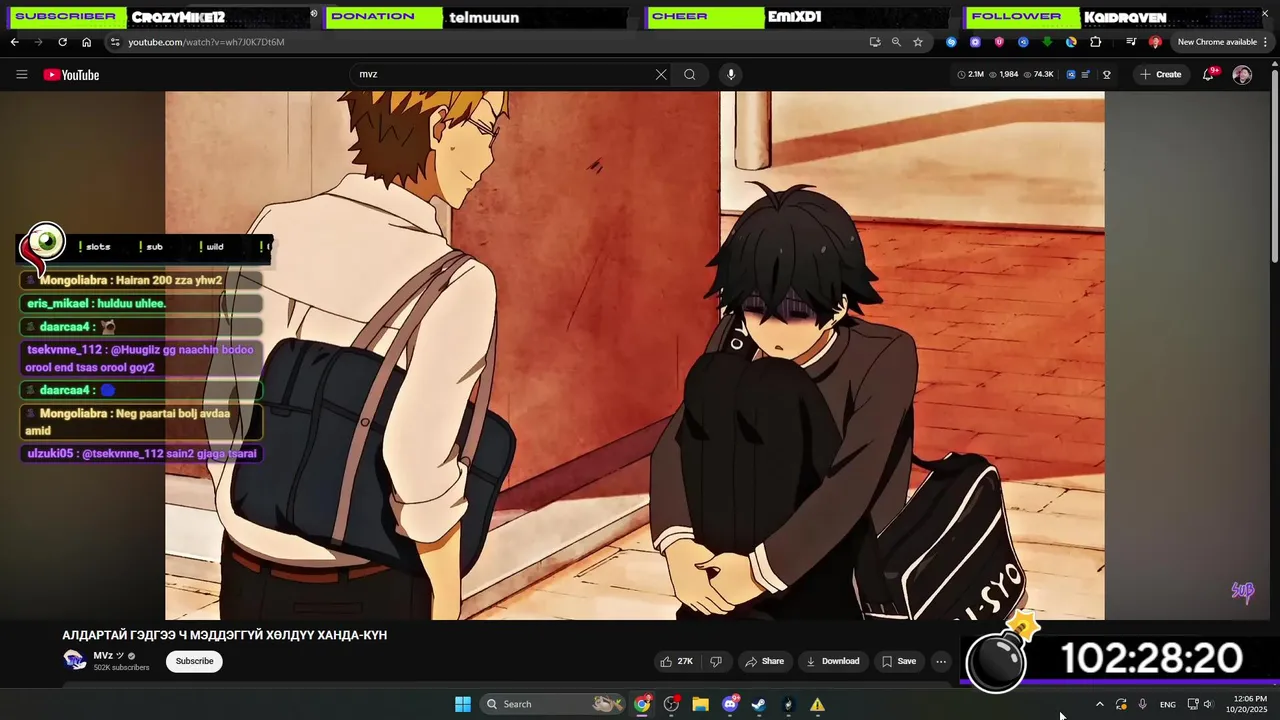The width and height of the screenshot is (1280, 720).
Task: Click the green download arrow extension
Action: [1047, 42]
